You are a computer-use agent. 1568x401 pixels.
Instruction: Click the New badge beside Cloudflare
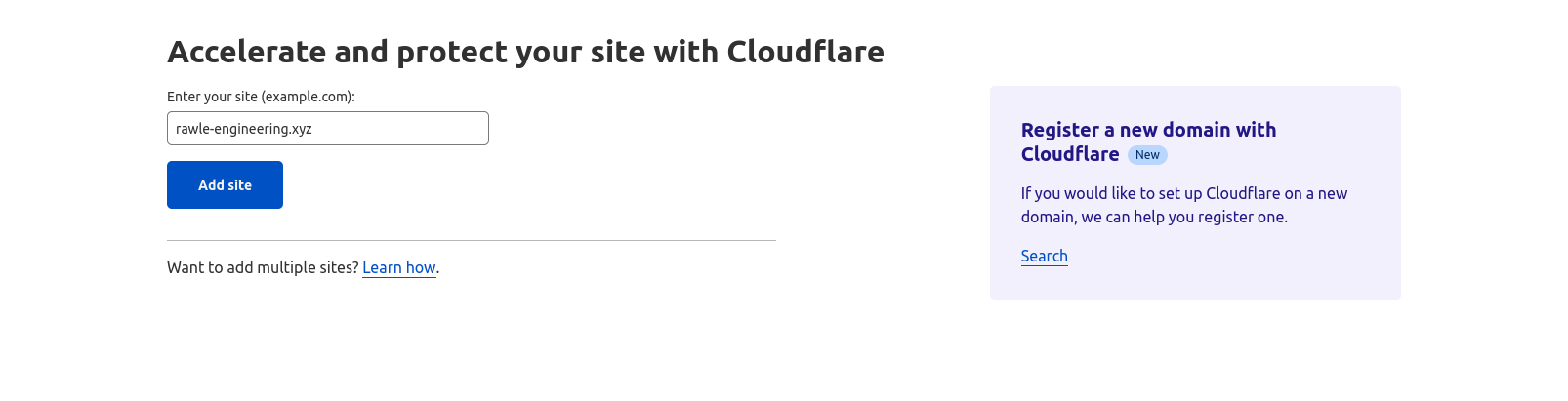[1147, 155]
